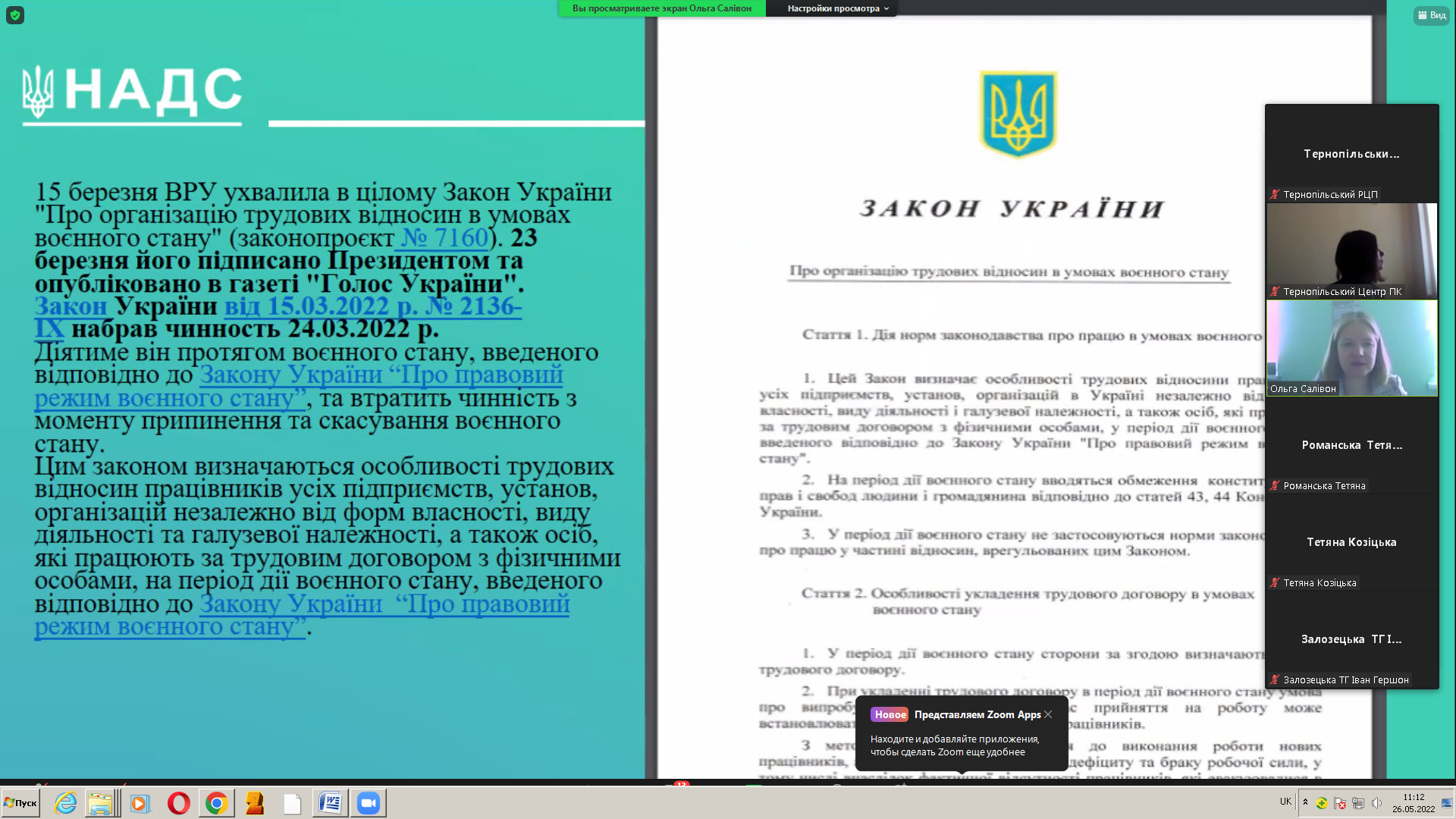
Task: Open first Закону України “Про правовий link
Action: coord(381,375)
